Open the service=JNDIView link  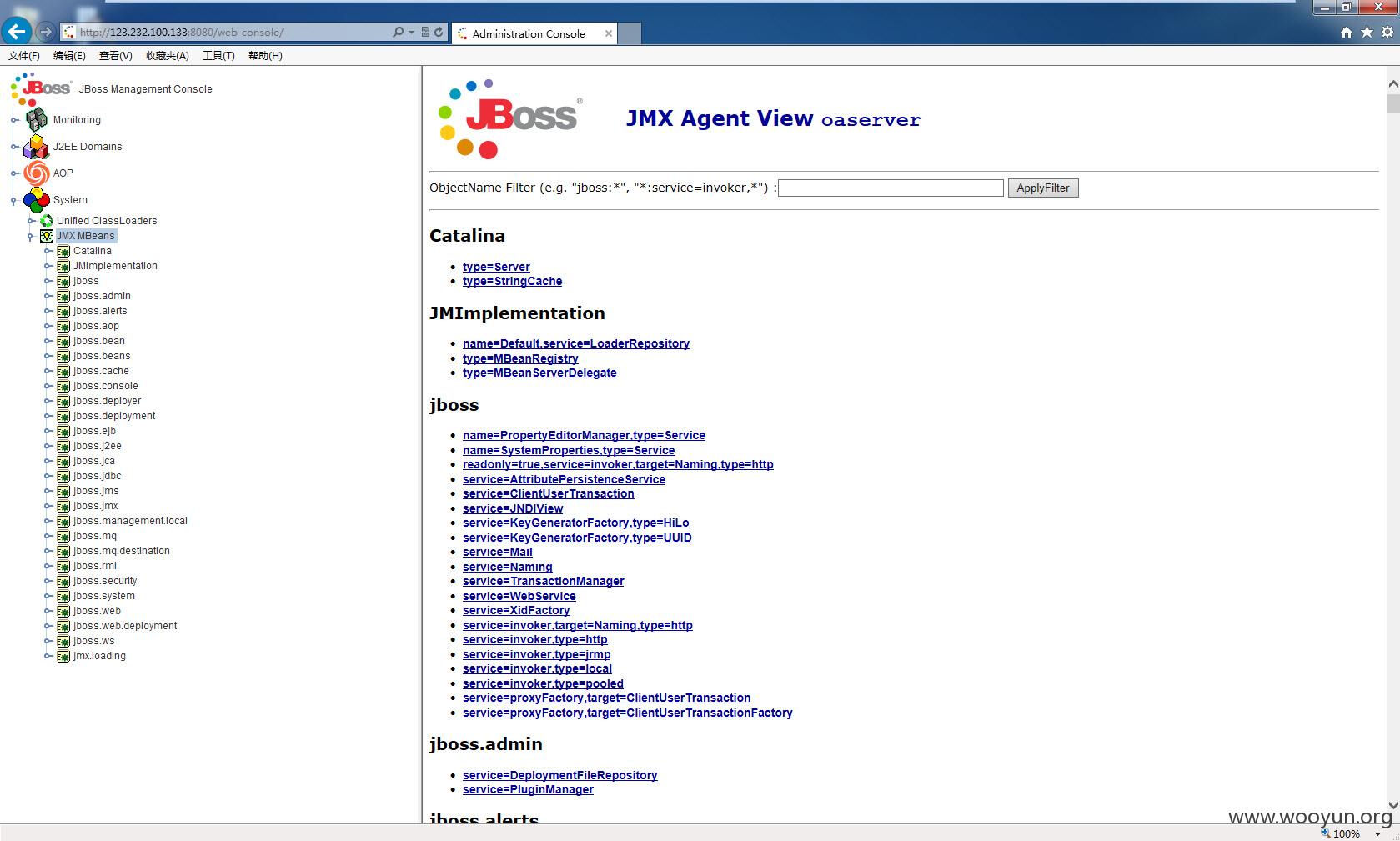tap(513, 508)
